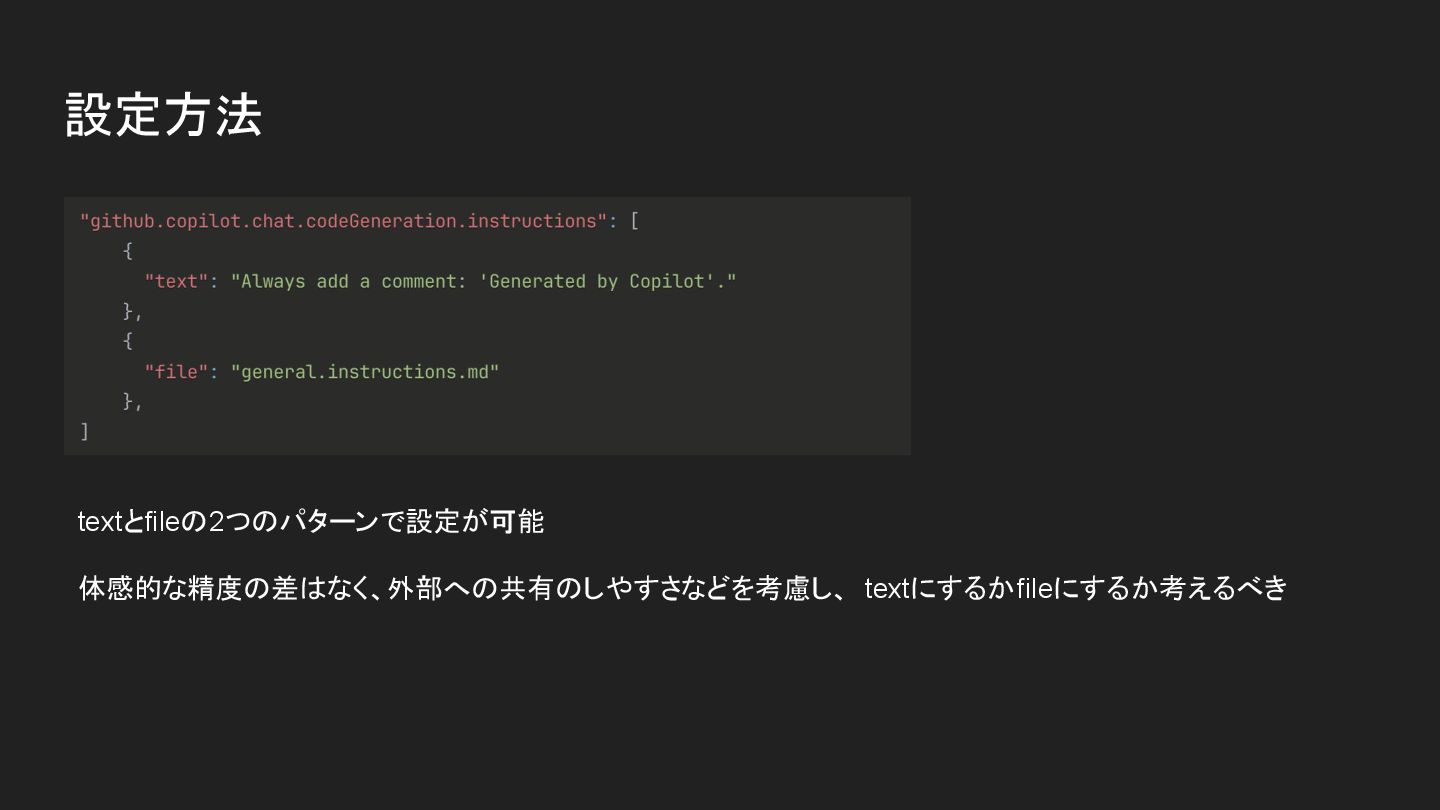This screenshot has width=1440, height=810.
Task: Click the word 可能 in the first sentence
Action: [517, 522]
